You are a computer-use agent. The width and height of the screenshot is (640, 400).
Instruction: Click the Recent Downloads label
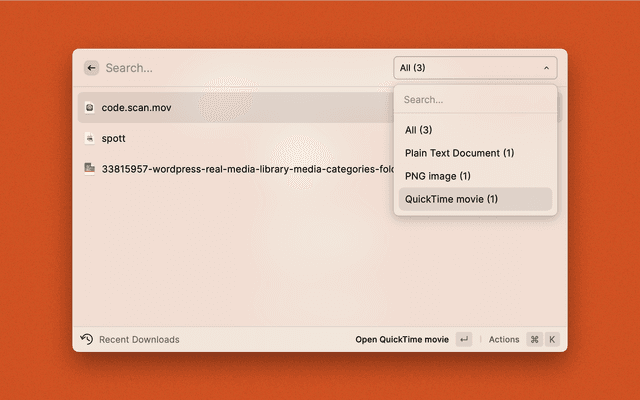pos(139,339)
